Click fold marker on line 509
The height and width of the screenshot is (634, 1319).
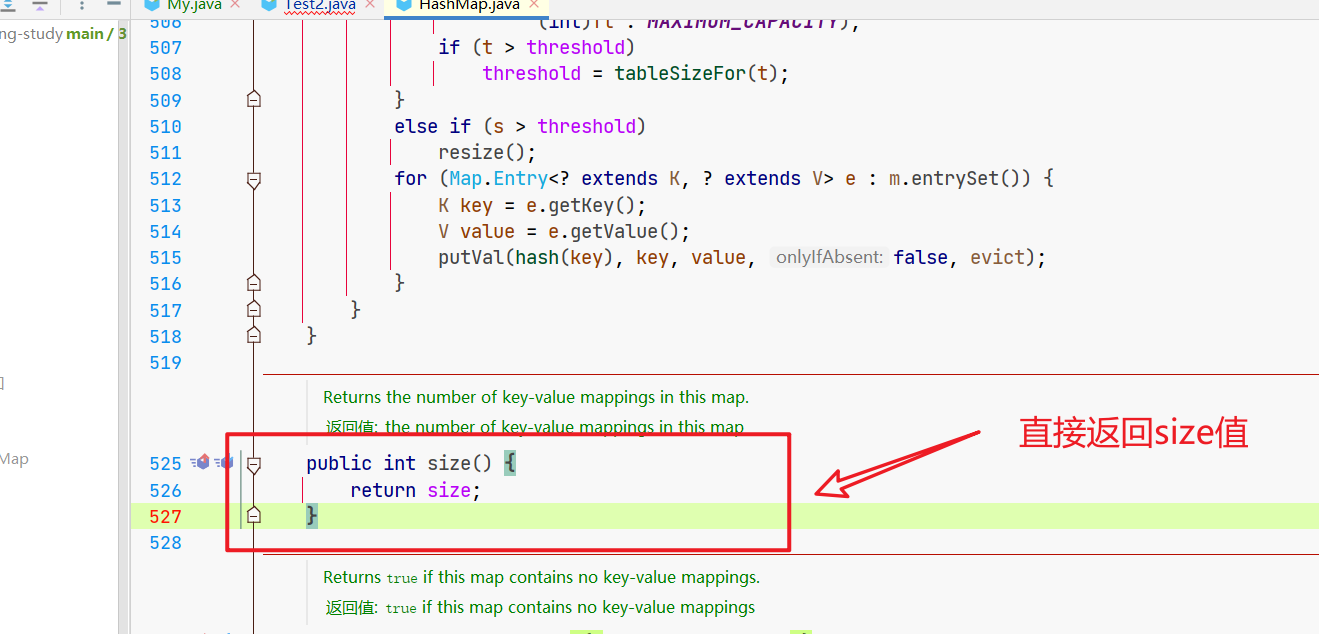click(x=254, y=100)
